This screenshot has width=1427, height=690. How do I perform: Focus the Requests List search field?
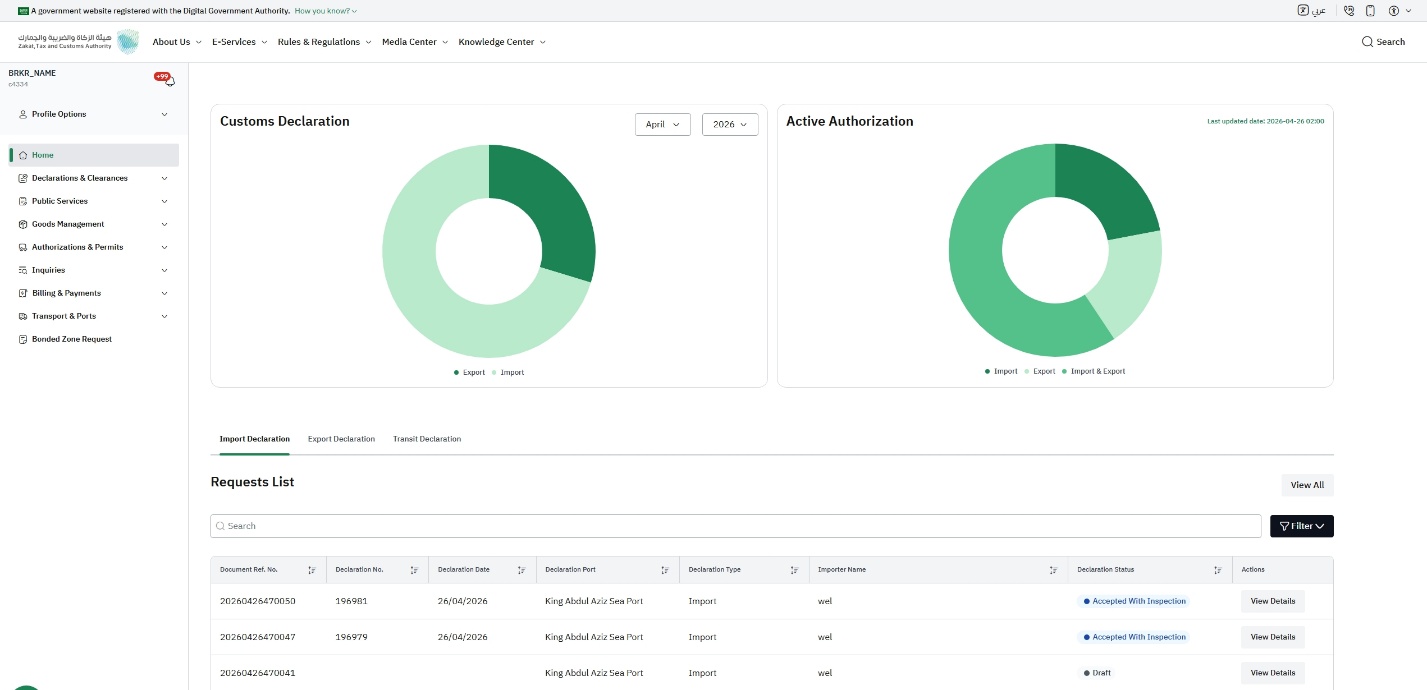coord(736,526)
